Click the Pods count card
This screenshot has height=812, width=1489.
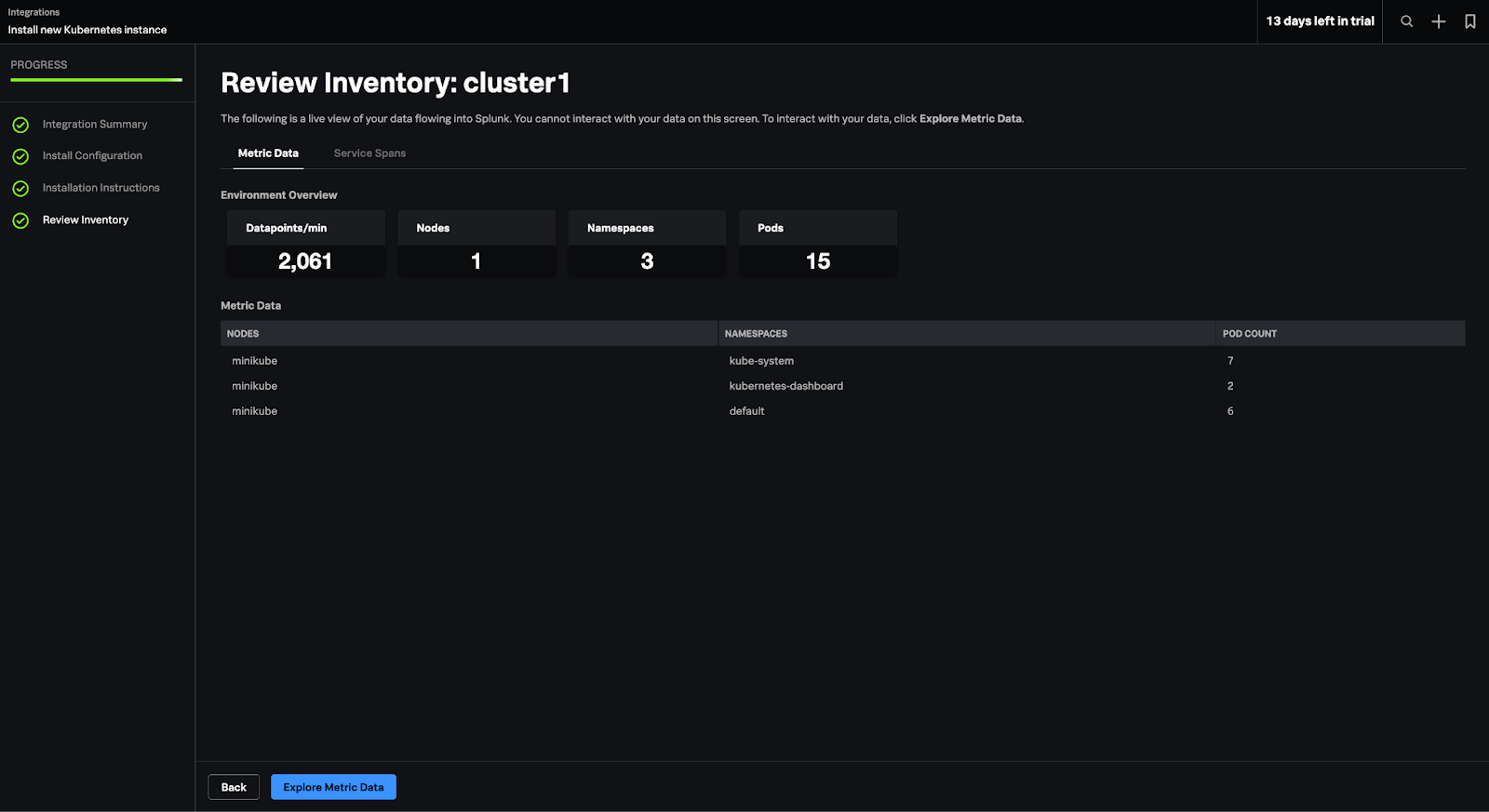(817, 244)
